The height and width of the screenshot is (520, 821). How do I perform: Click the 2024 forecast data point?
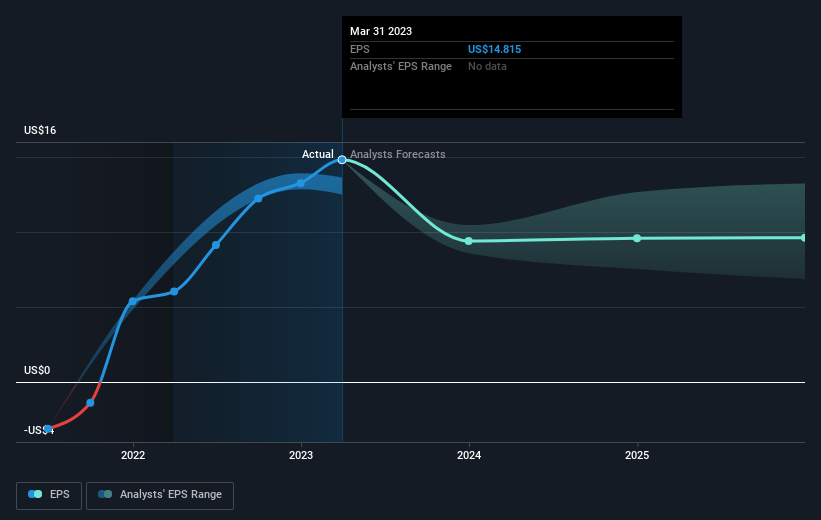[x=469, y=241]
